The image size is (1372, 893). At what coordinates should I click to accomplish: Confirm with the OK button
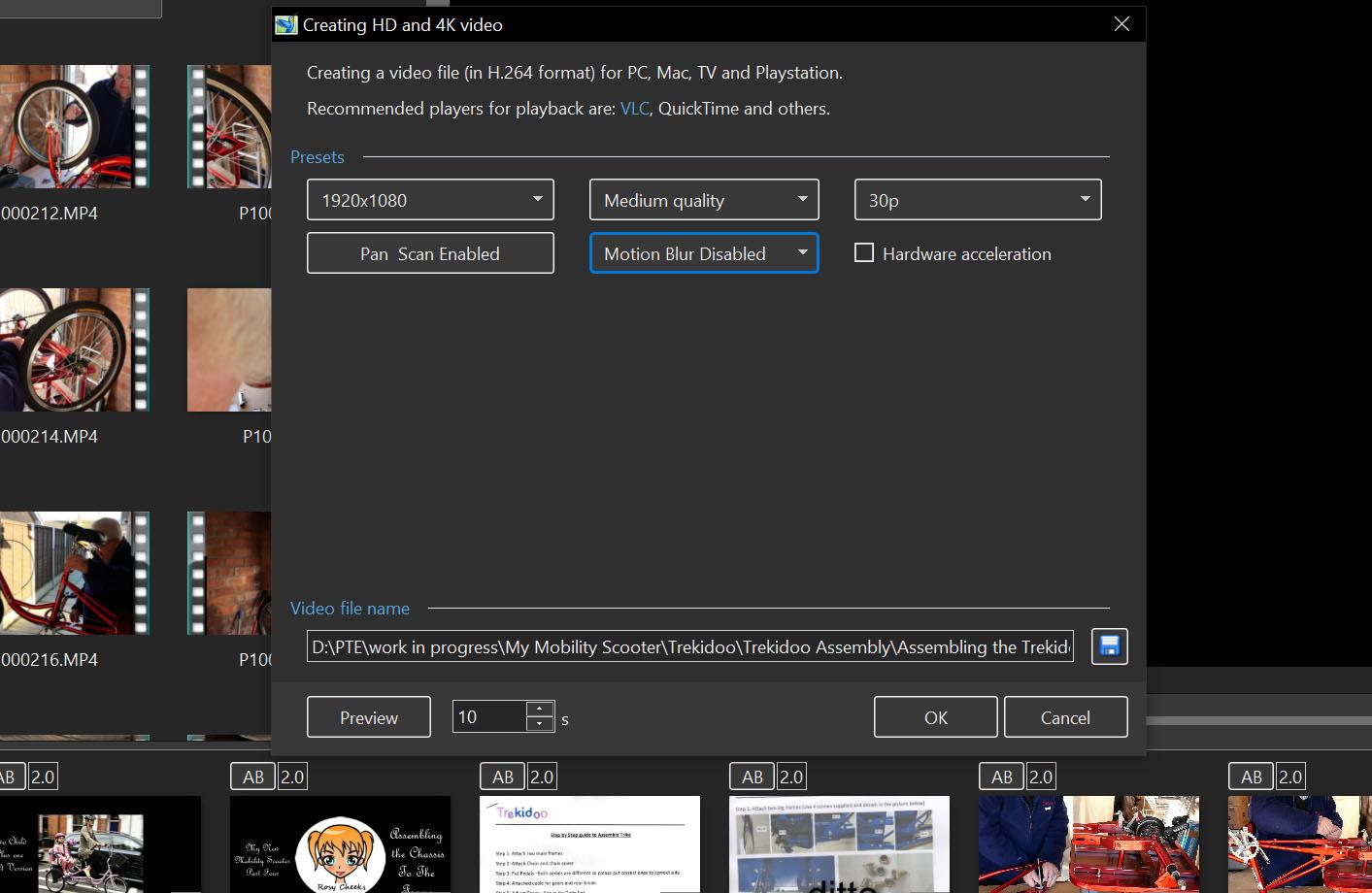pos(935,717)
